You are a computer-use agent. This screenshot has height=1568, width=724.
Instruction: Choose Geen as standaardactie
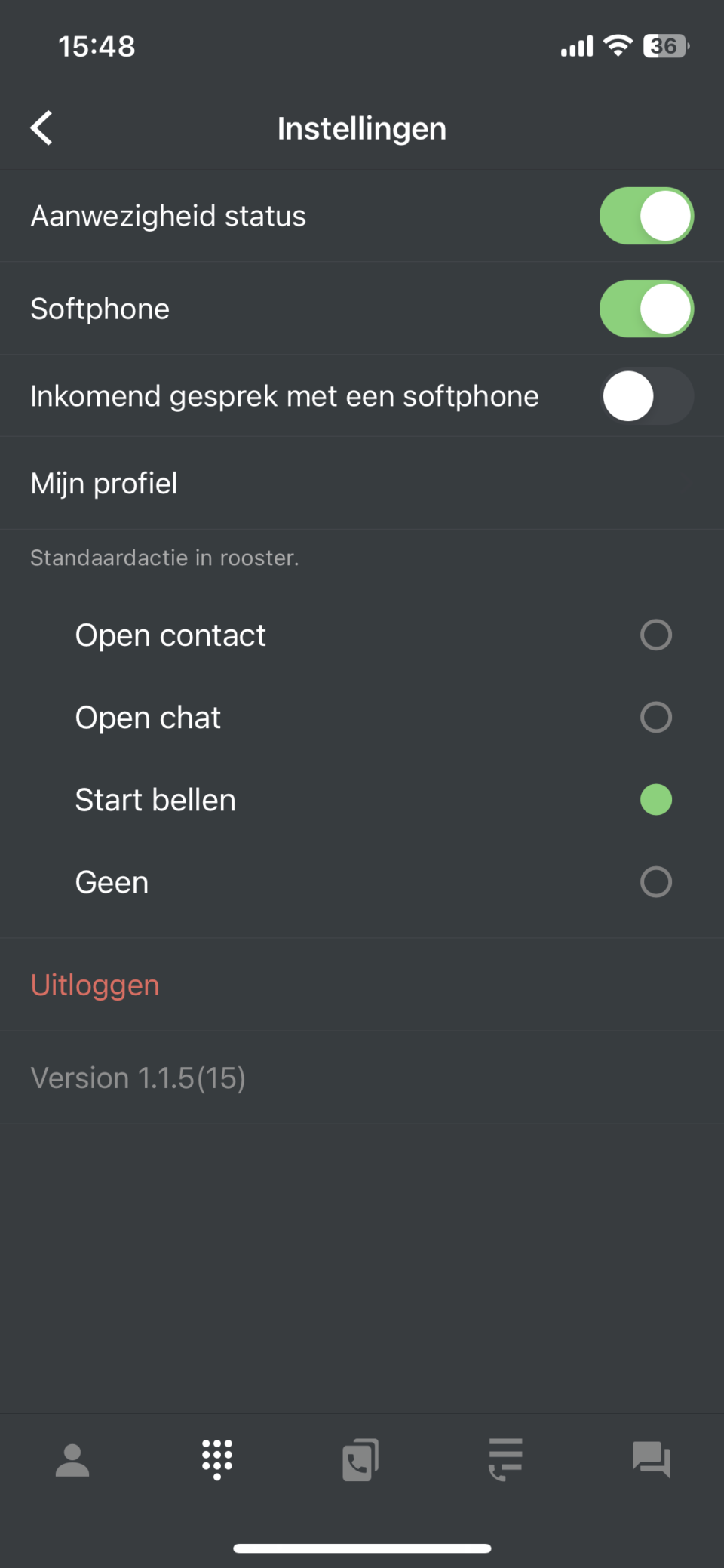pyautogui.click(x=655, y=881)
